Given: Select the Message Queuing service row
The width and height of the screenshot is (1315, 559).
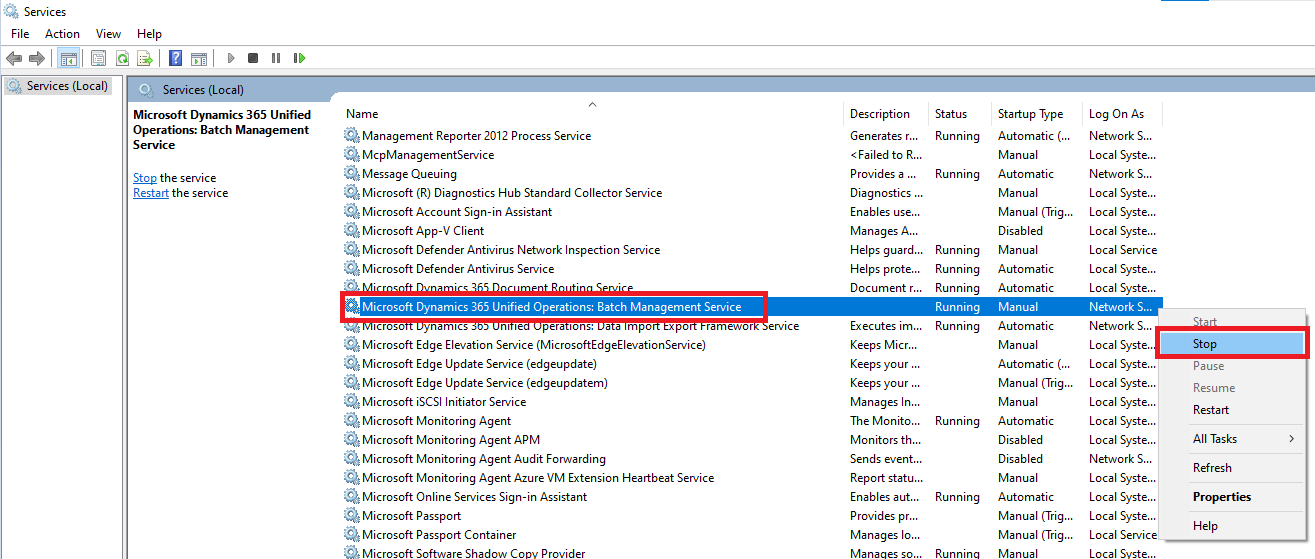Looking at the screenshot, I should pos(409,174).
